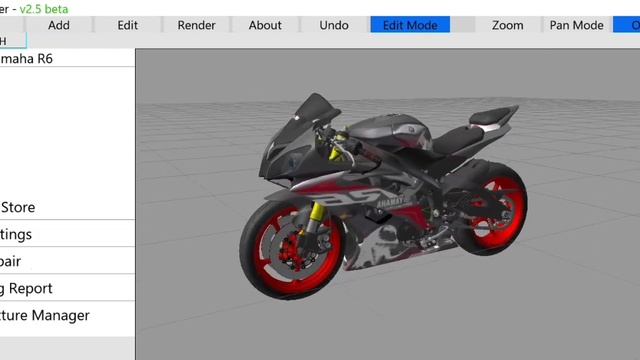This screenshot has height=360, width=640.
Task: Select the Yamaha R6 list entry
Action: pyautogui.click(x=67, y=58)
